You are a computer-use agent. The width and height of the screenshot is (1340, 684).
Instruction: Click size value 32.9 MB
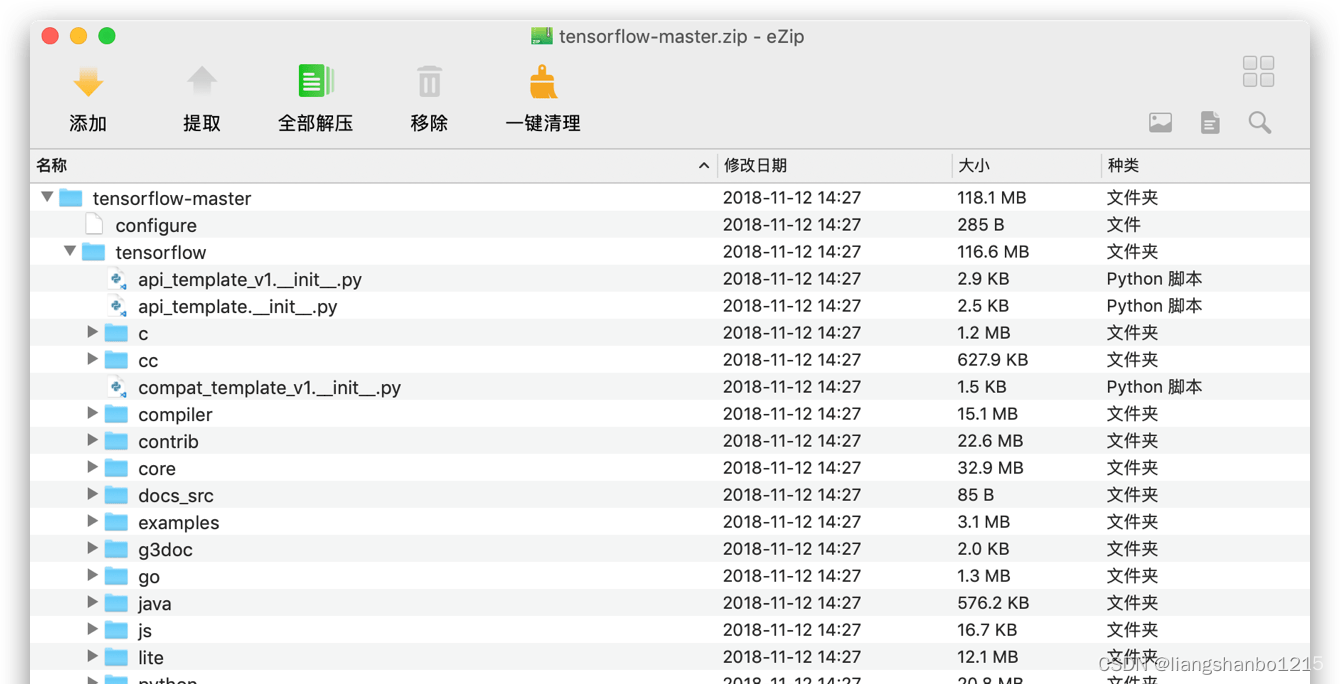coord(990,468)
